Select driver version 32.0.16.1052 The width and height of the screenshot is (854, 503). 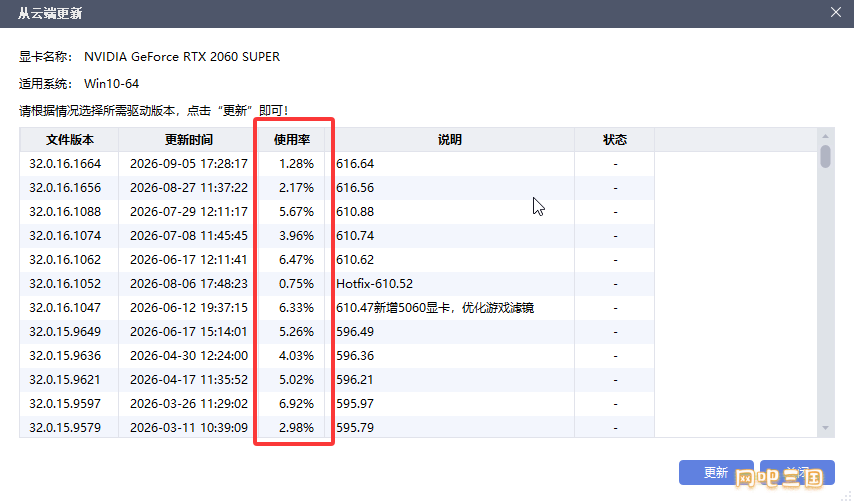pyautogui.click(x=65, y=284)
